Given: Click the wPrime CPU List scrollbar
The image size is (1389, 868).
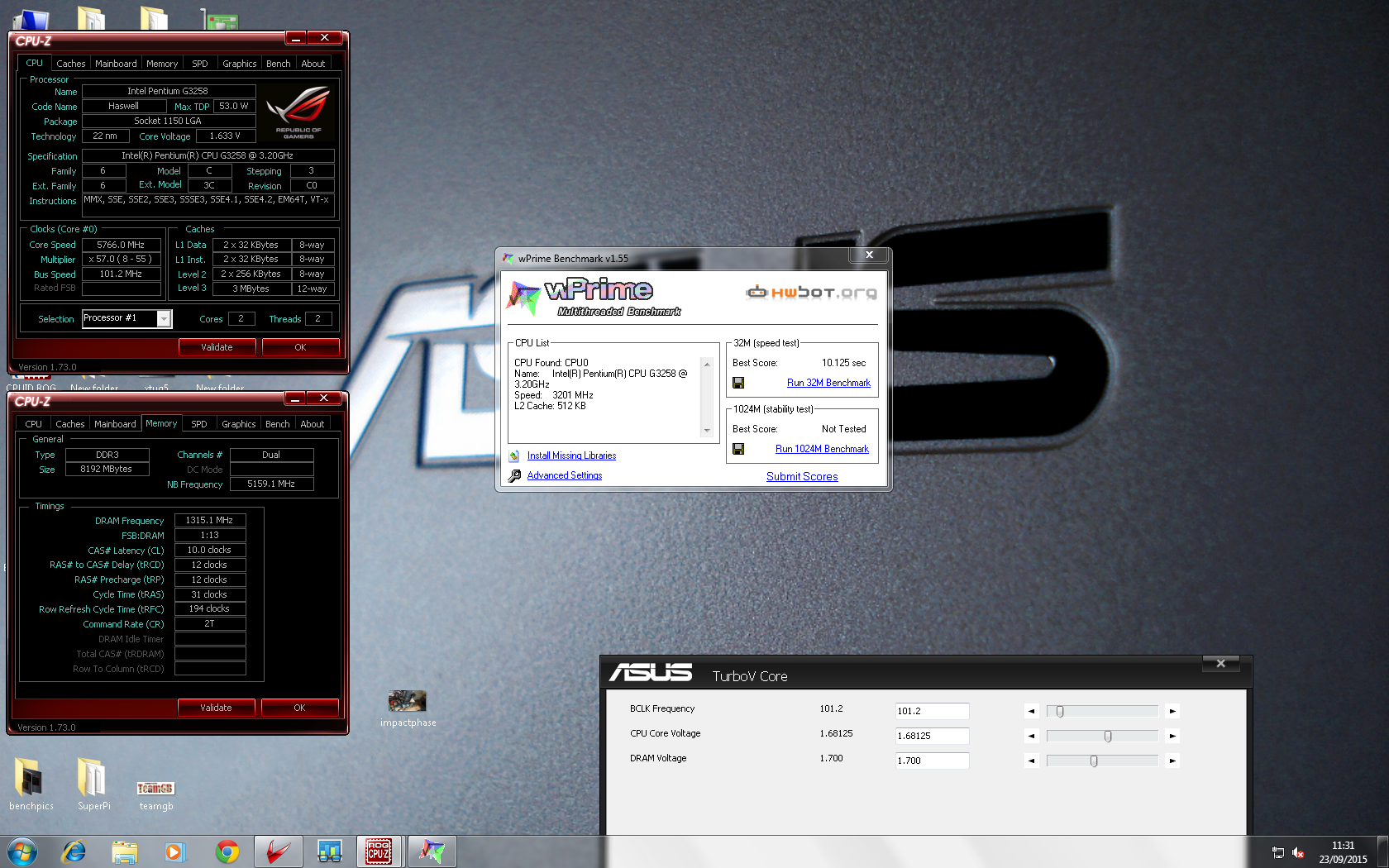Looking at the screenshot, I should 707,398.
